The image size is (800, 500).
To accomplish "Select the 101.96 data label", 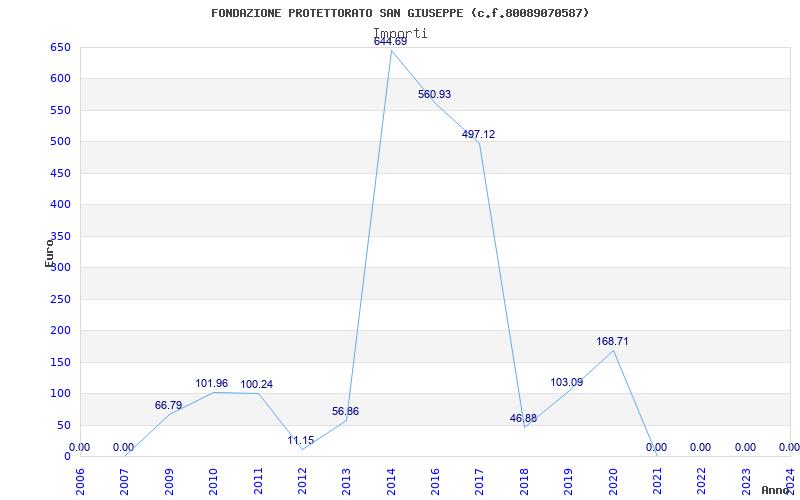I will click(212, 383).
